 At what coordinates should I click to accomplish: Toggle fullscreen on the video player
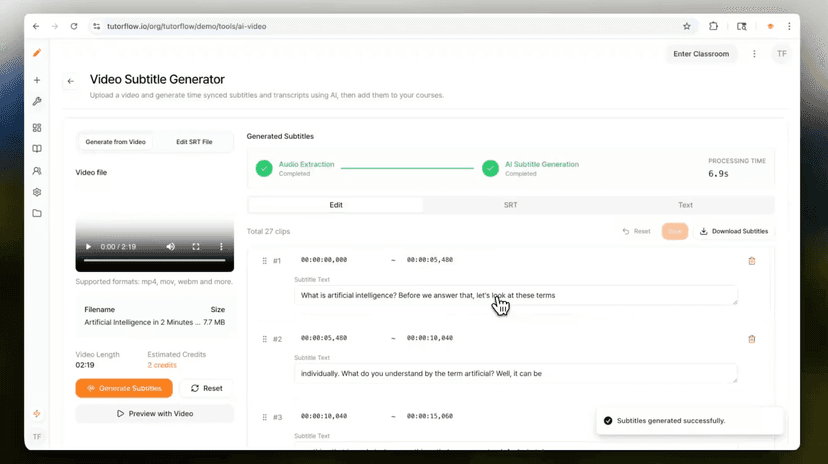tap(196, 247)
